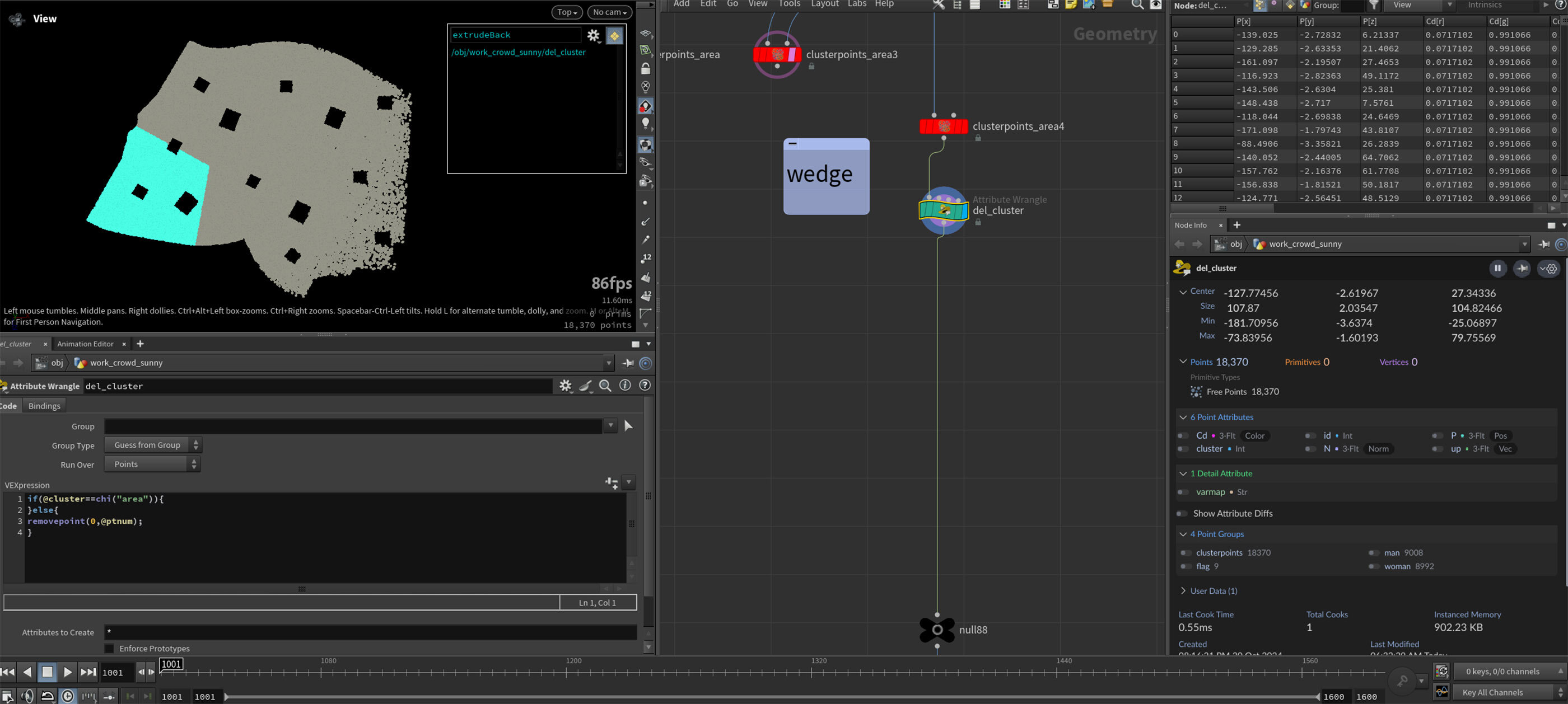Click the search icon in the parameter pane header

pos(605,386)
